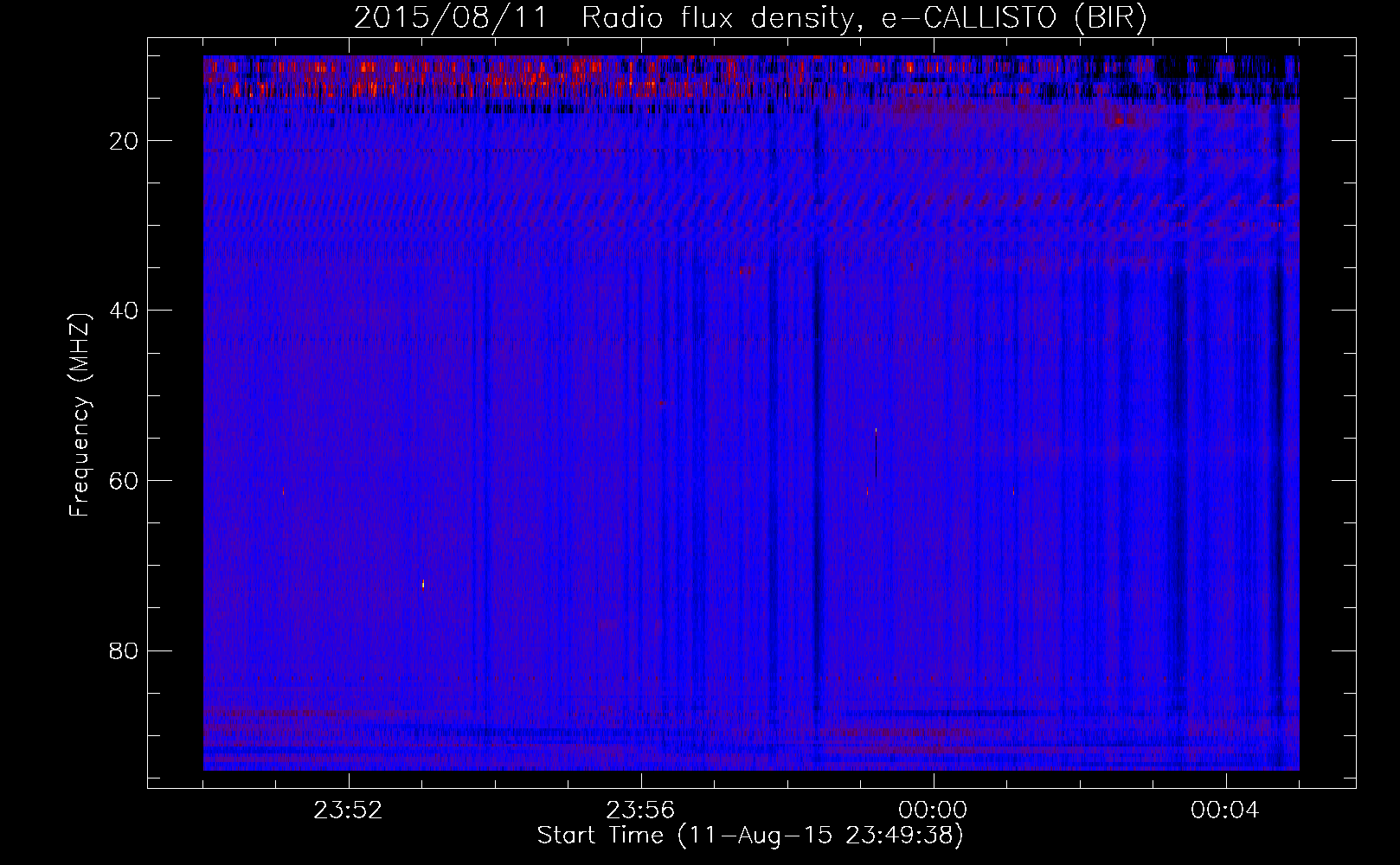Screen dimensions: 1400x865
Task: Click the '00:00' time tick label
Action: 933,811
